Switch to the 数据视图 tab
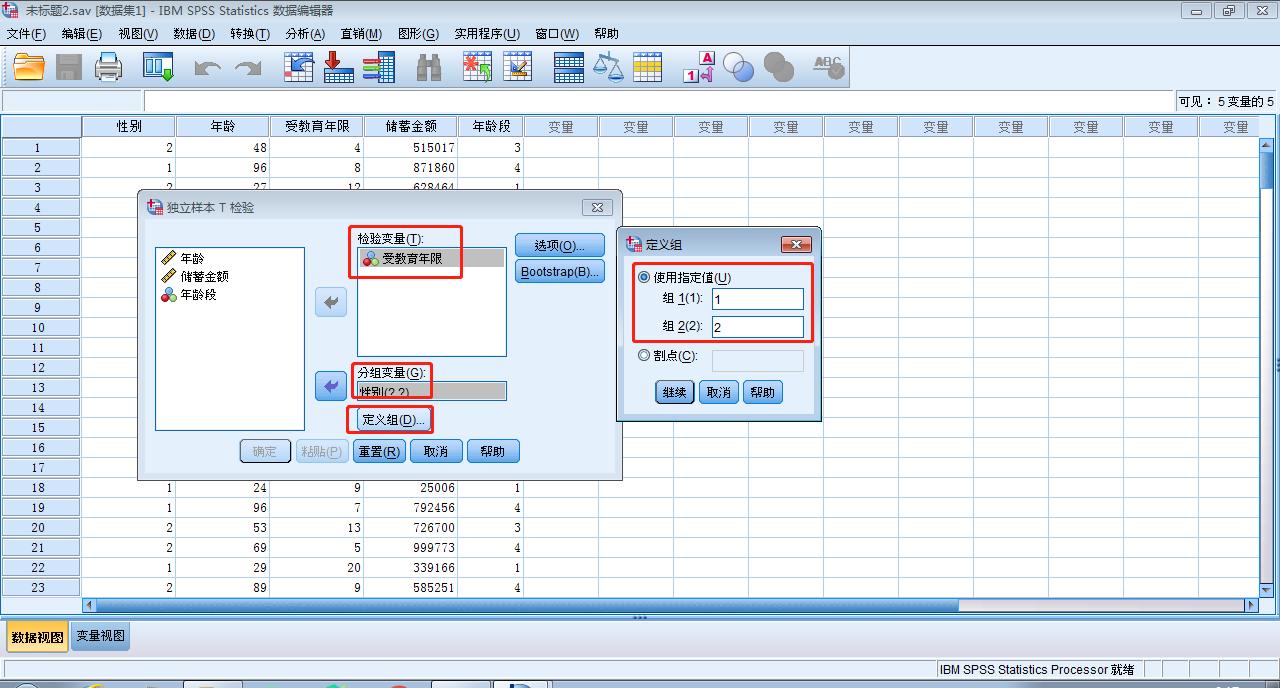Screen dimensions: 1280x688 [38, 637]
